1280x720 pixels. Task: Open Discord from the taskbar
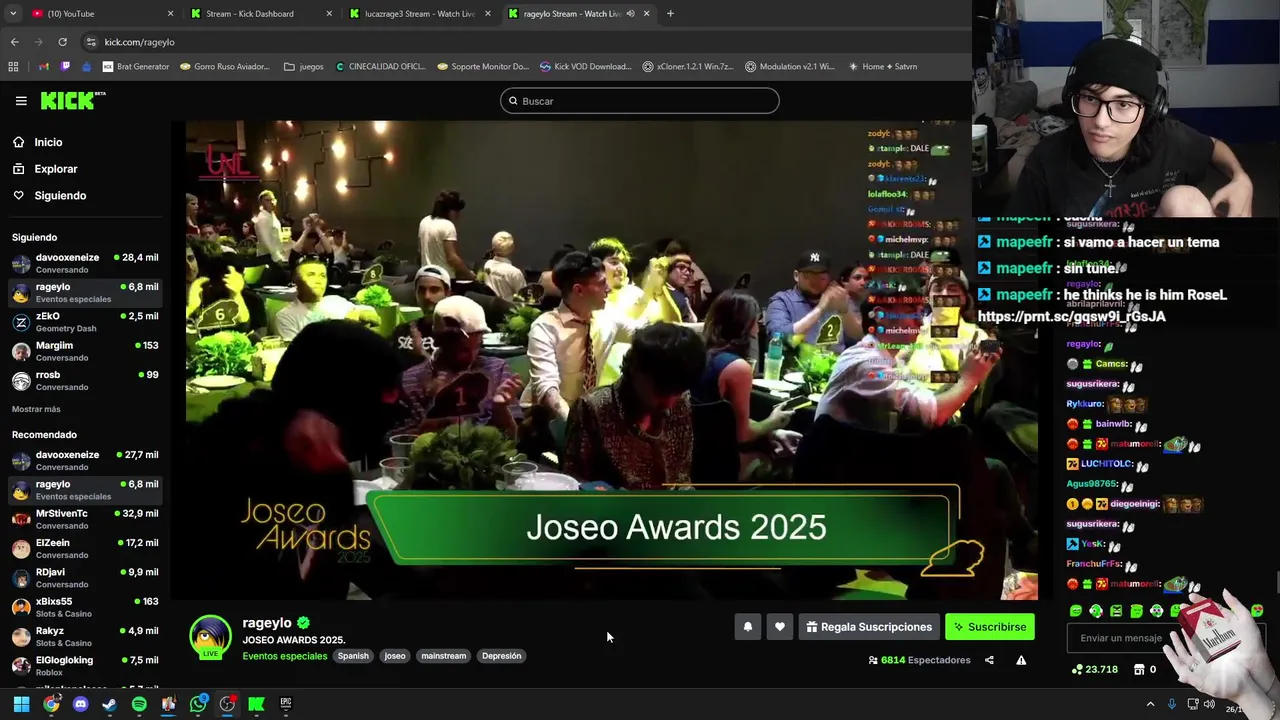tap(81, 704)
